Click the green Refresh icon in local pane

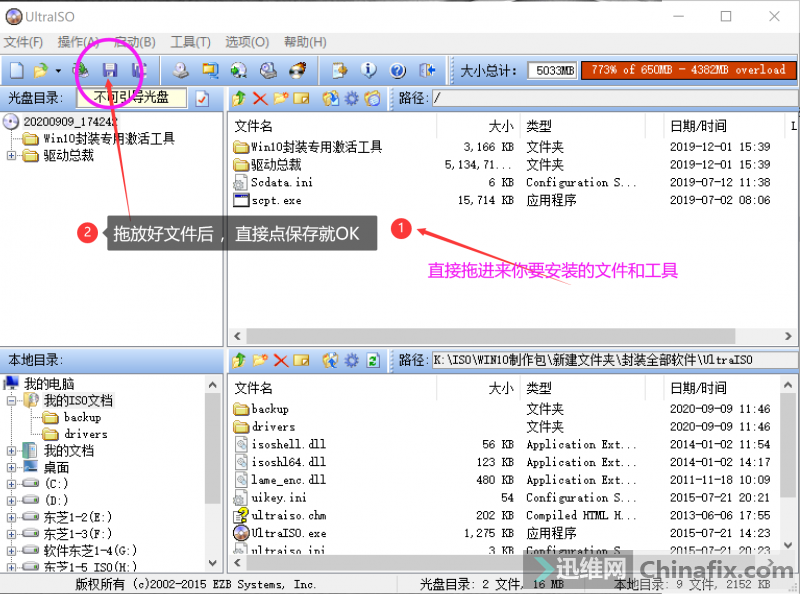coord(373,360)
